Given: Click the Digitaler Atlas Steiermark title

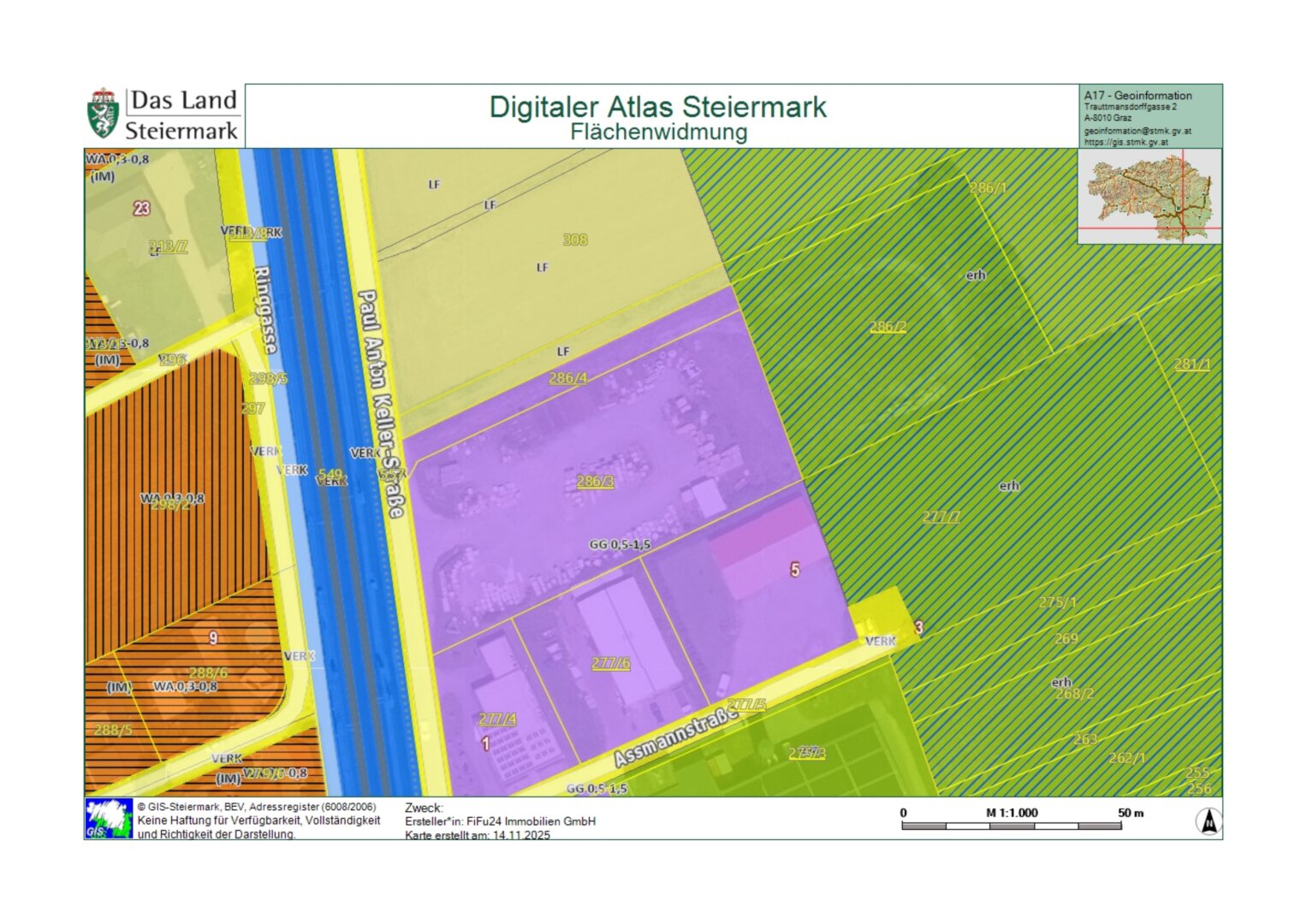Looking at the screenshot, I should click(x=657, y=107).
